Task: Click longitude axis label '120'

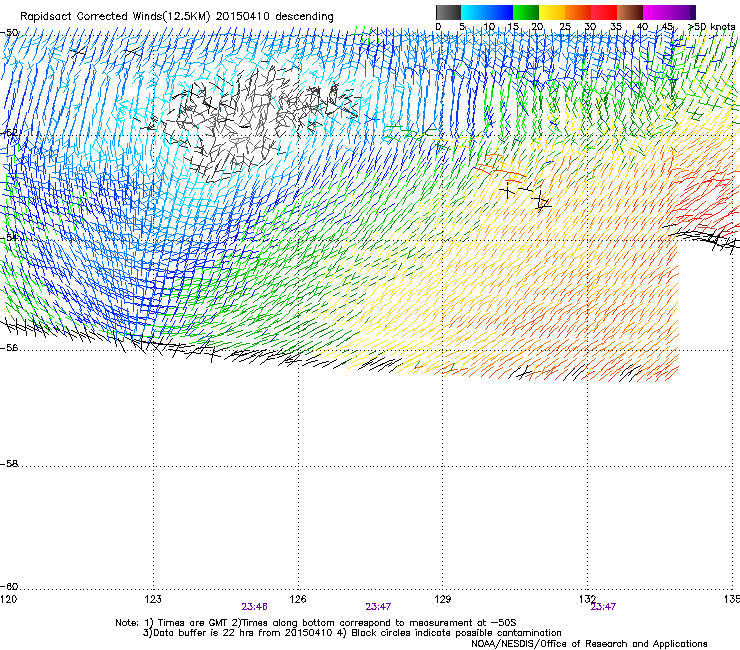Action: 8,599
